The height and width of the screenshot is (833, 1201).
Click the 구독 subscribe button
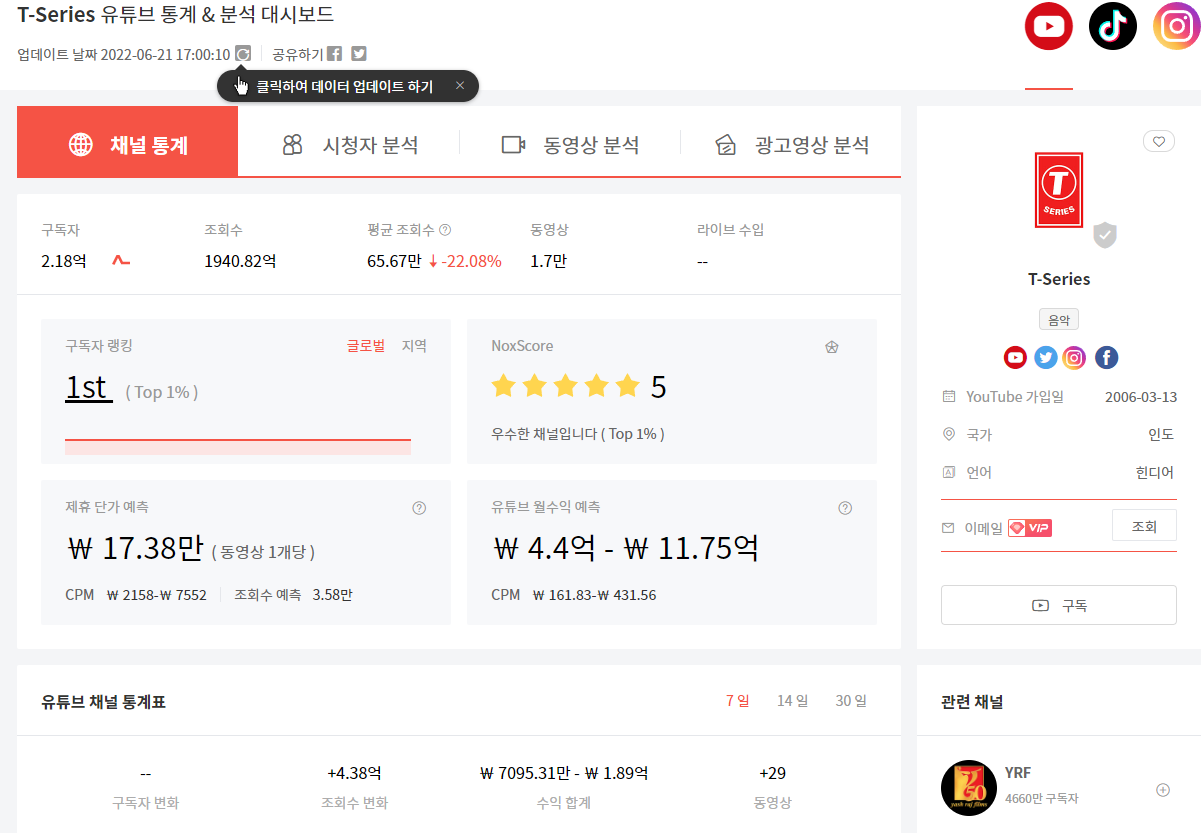[x=1059, y=605]
